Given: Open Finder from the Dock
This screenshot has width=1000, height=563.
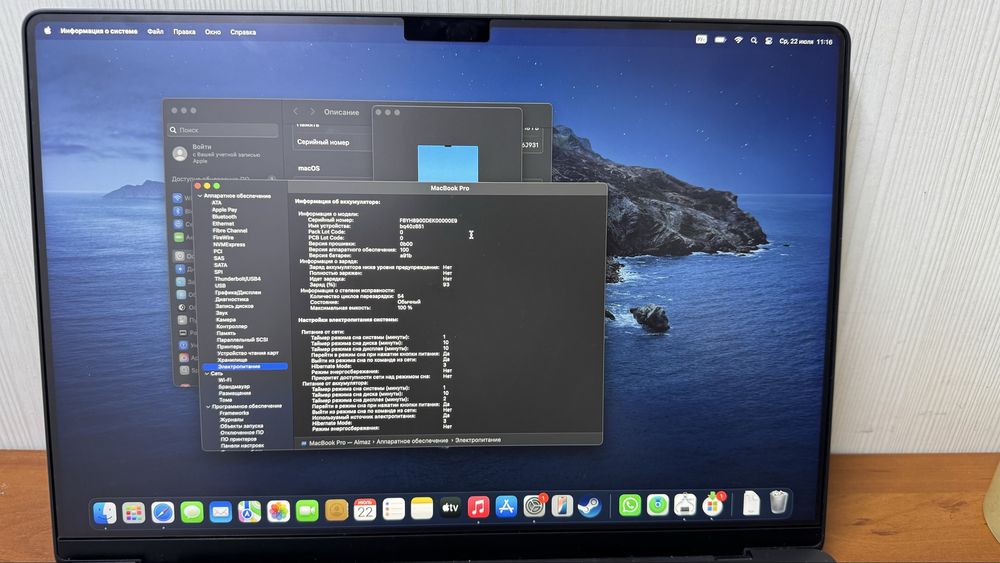Looking at the screenshot, I should click(105, 512).
